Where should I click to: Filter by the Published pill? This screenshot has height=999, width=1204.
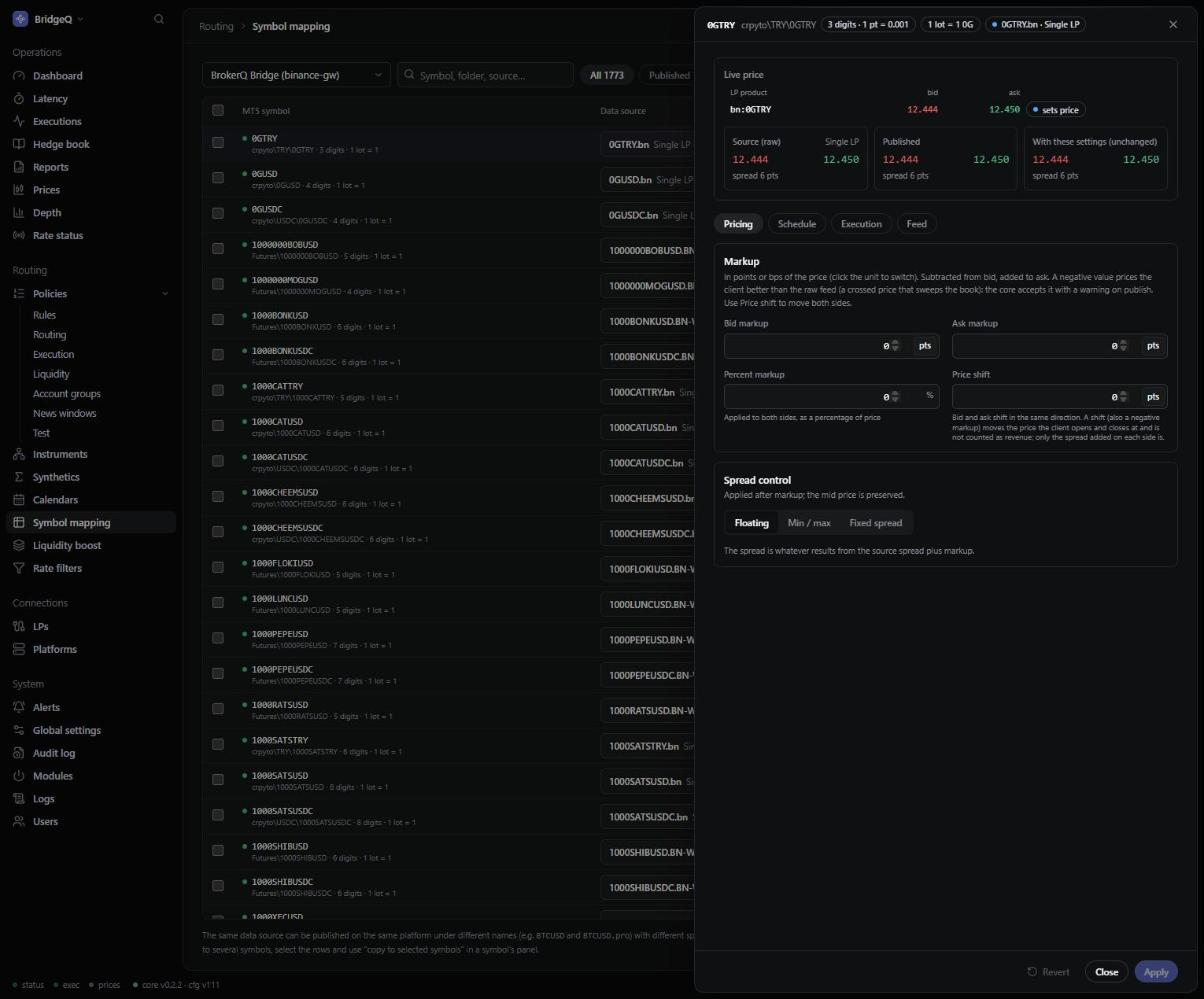(x=669, y=75)
